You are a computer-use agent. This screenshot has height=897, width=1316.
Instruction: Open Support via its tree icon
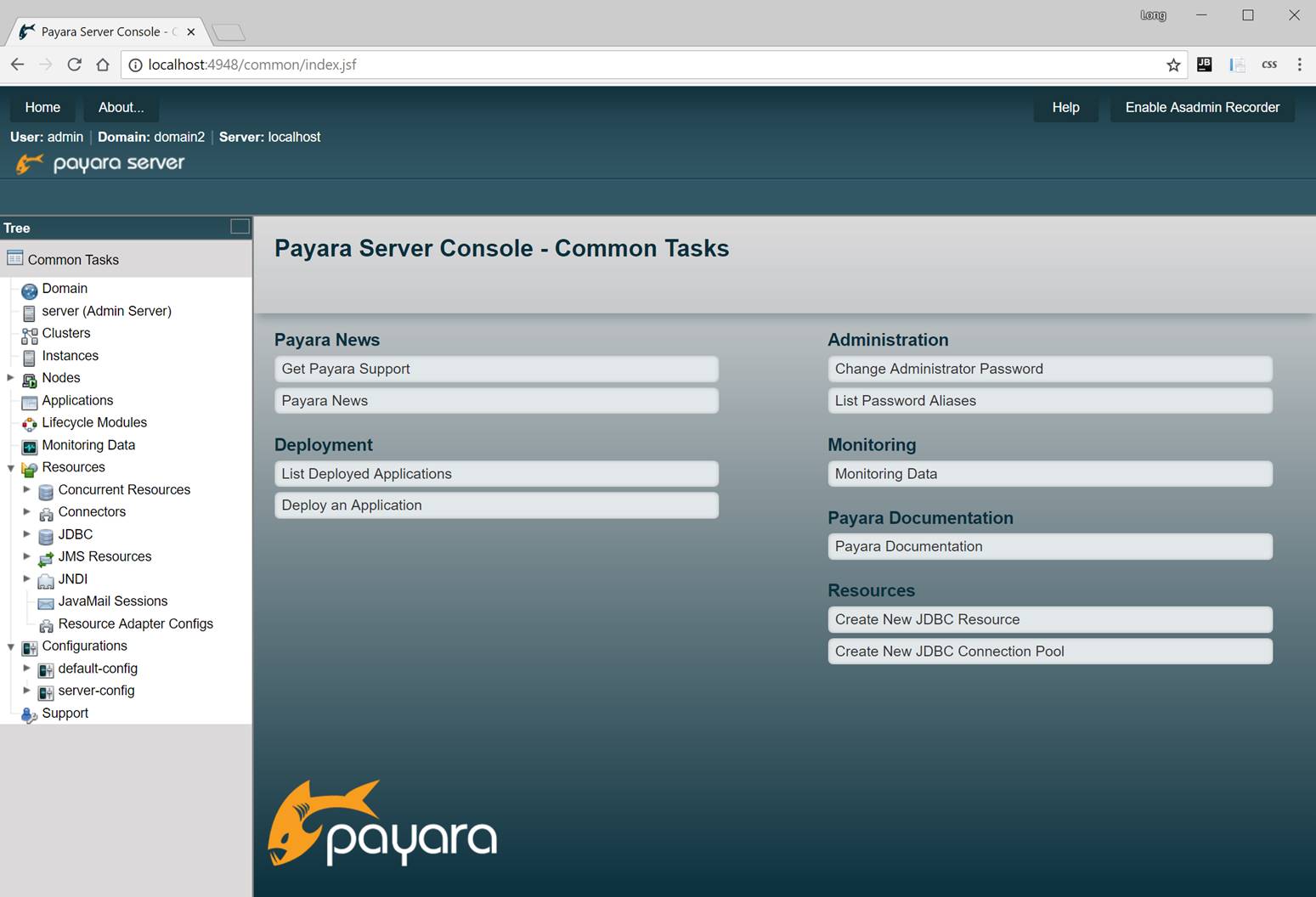pyautogui.click(x=29, y=714)
